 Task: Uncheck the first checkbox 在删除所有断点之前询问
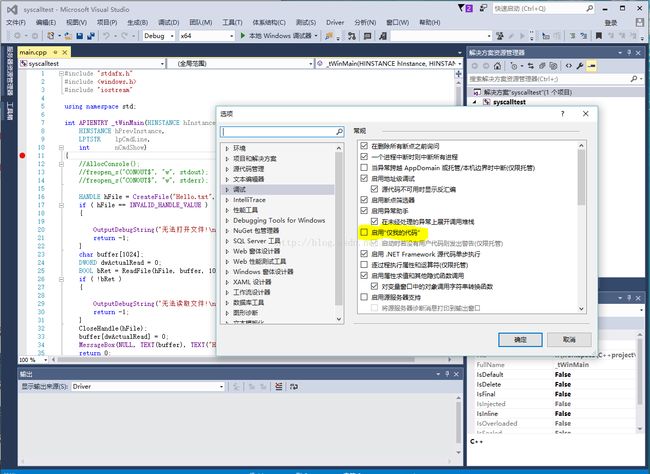[x=364, y=146]
